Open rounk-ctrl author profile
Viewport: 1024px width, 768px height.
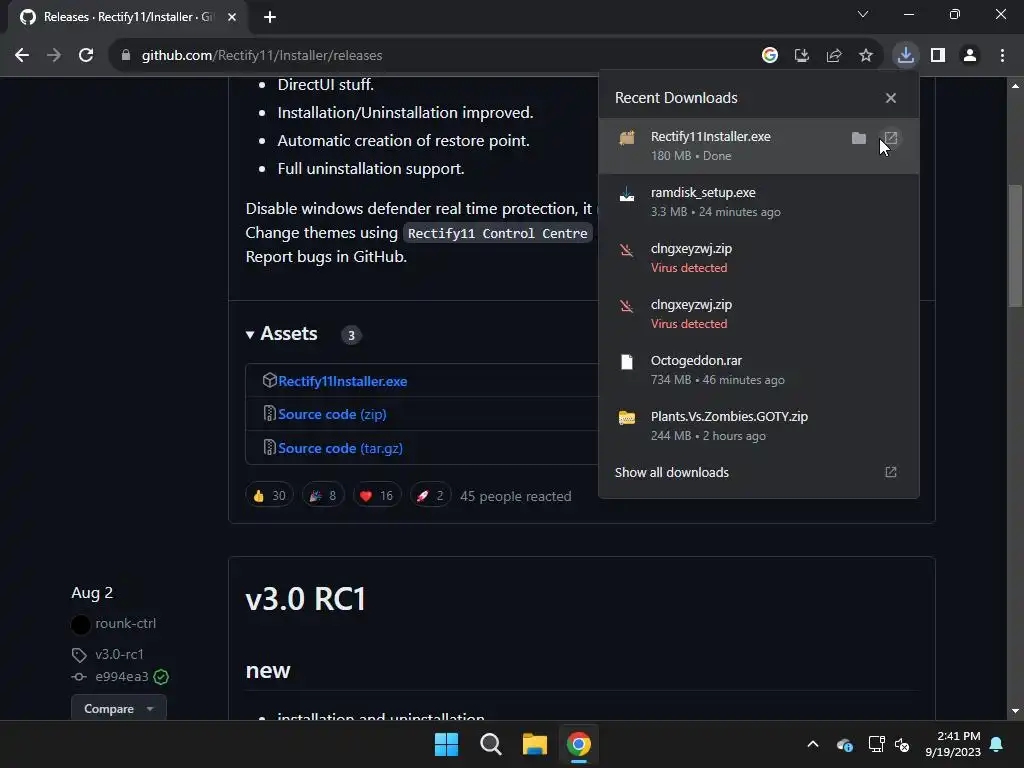point(125,624)
